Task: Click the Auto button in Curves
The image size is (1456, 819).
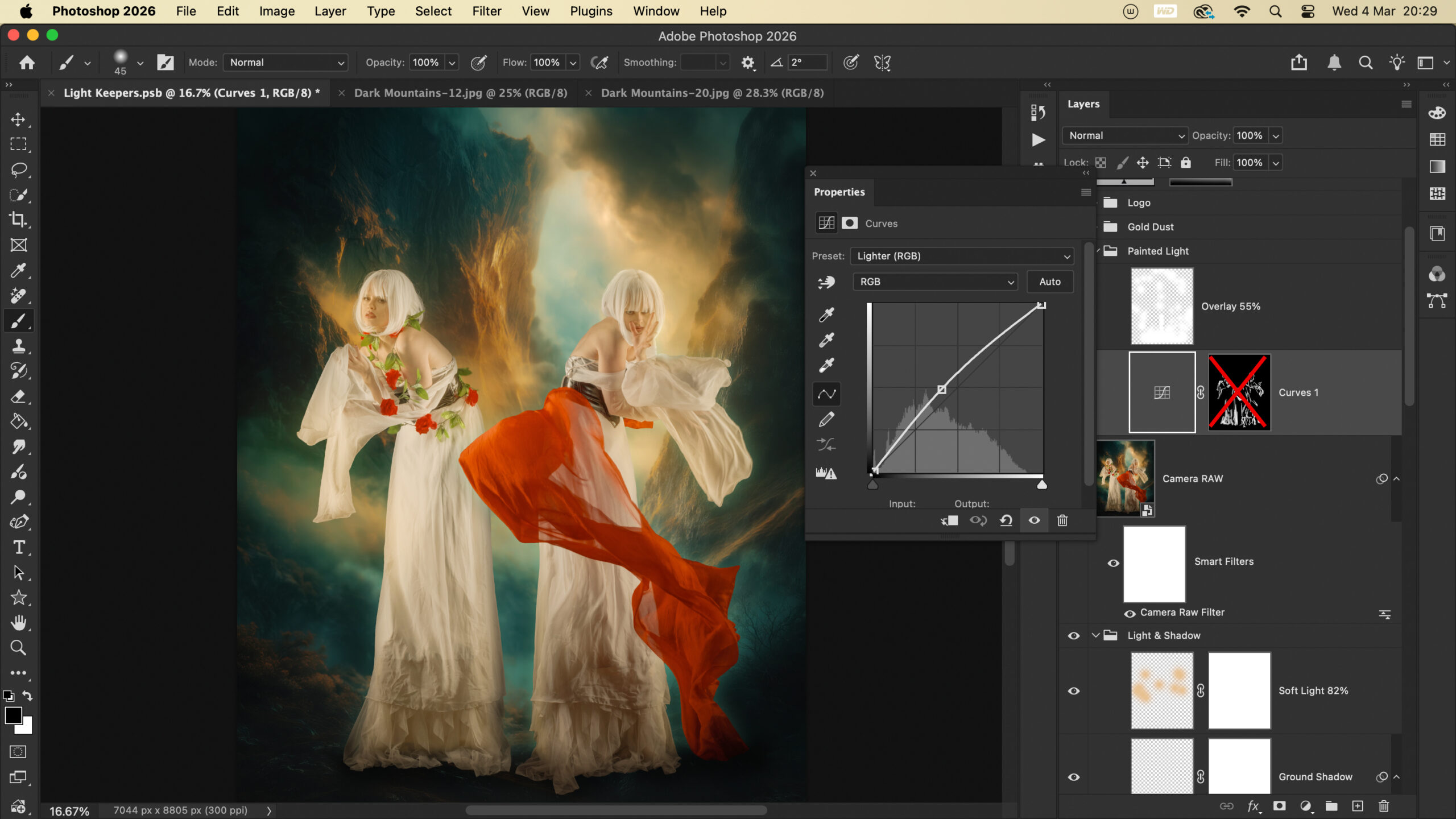Action: click(x=1049, y=282)
